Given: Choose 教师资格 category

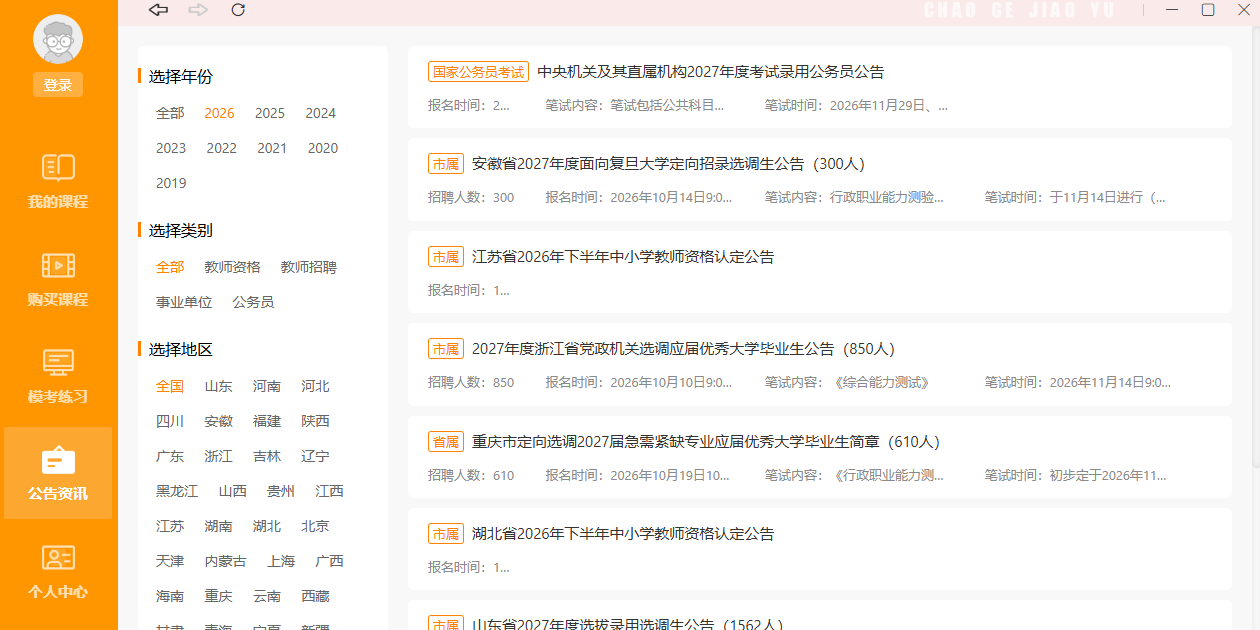Looking at the screenshot, I should [232, 267].
